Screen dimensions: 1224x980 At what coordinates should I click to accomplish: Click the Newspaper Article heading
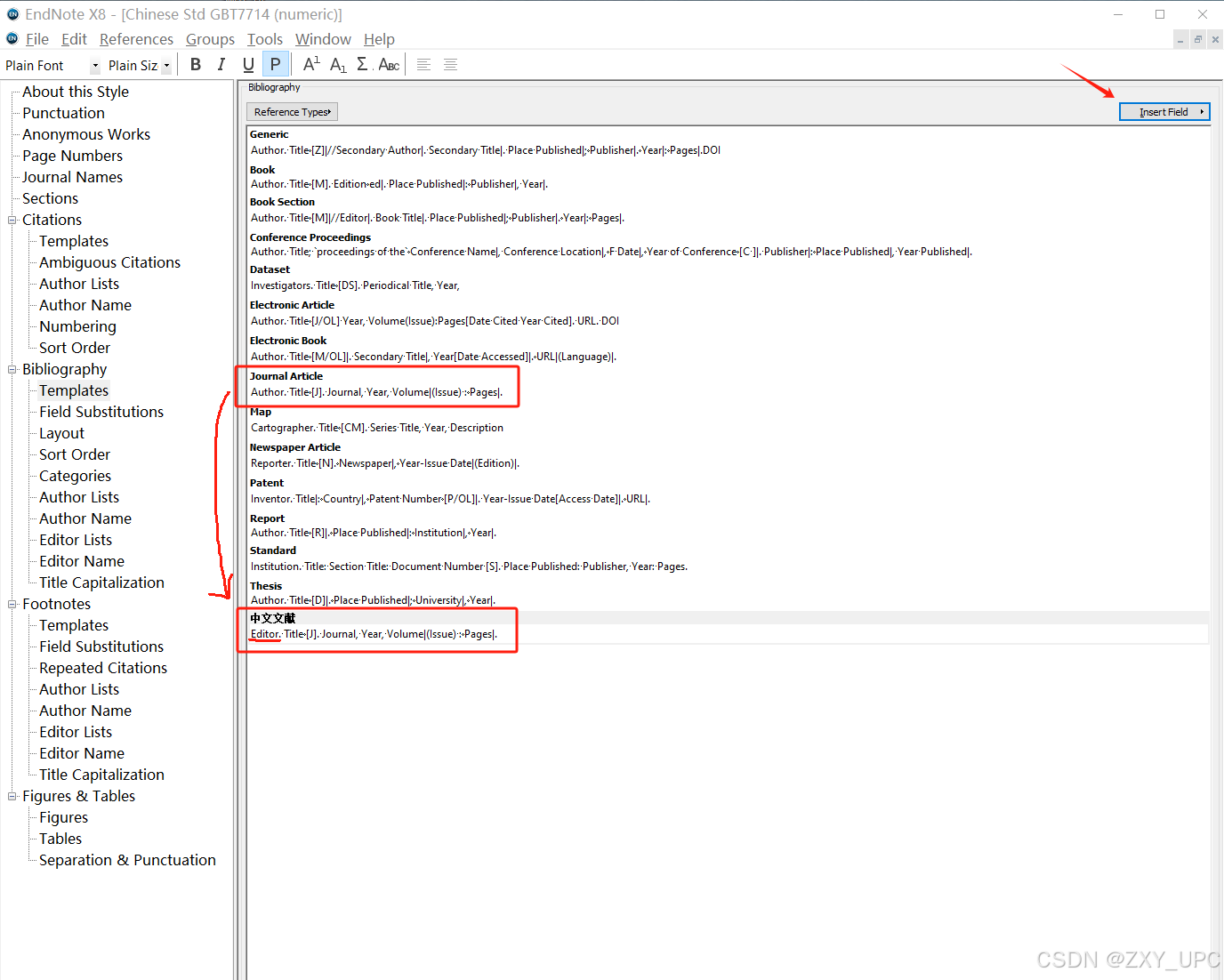point(295,447)
